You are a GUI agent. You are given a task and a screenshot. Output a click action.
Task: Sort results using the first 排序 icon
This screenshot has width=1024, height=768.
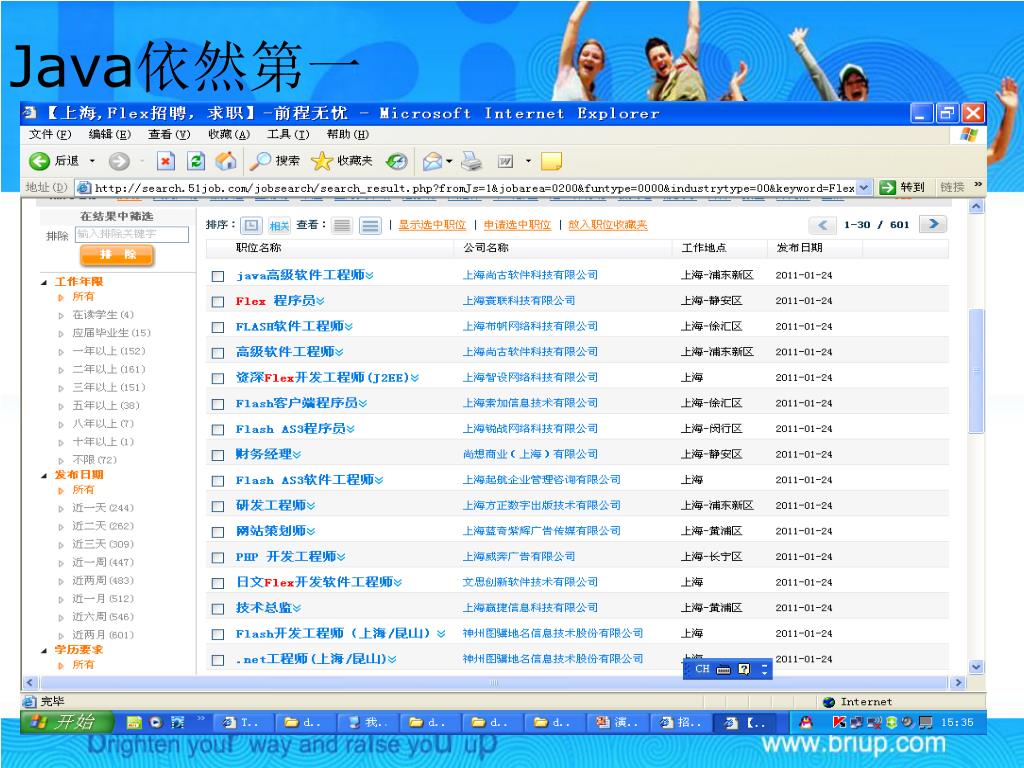[251, 225]
